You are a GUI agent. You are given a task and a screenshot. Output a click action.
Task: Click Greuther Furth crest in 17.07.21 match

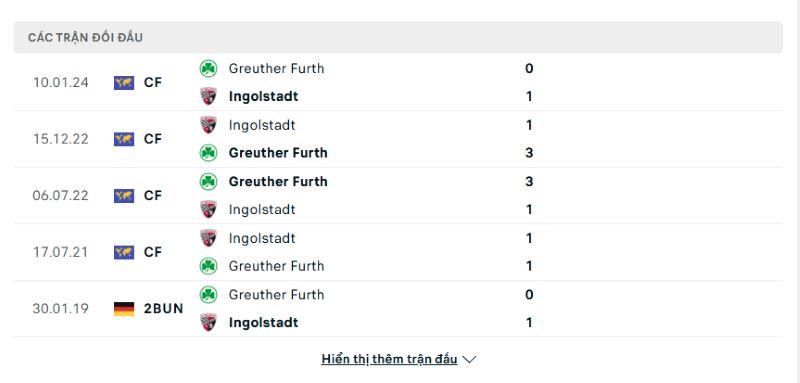tap(208, 266)
